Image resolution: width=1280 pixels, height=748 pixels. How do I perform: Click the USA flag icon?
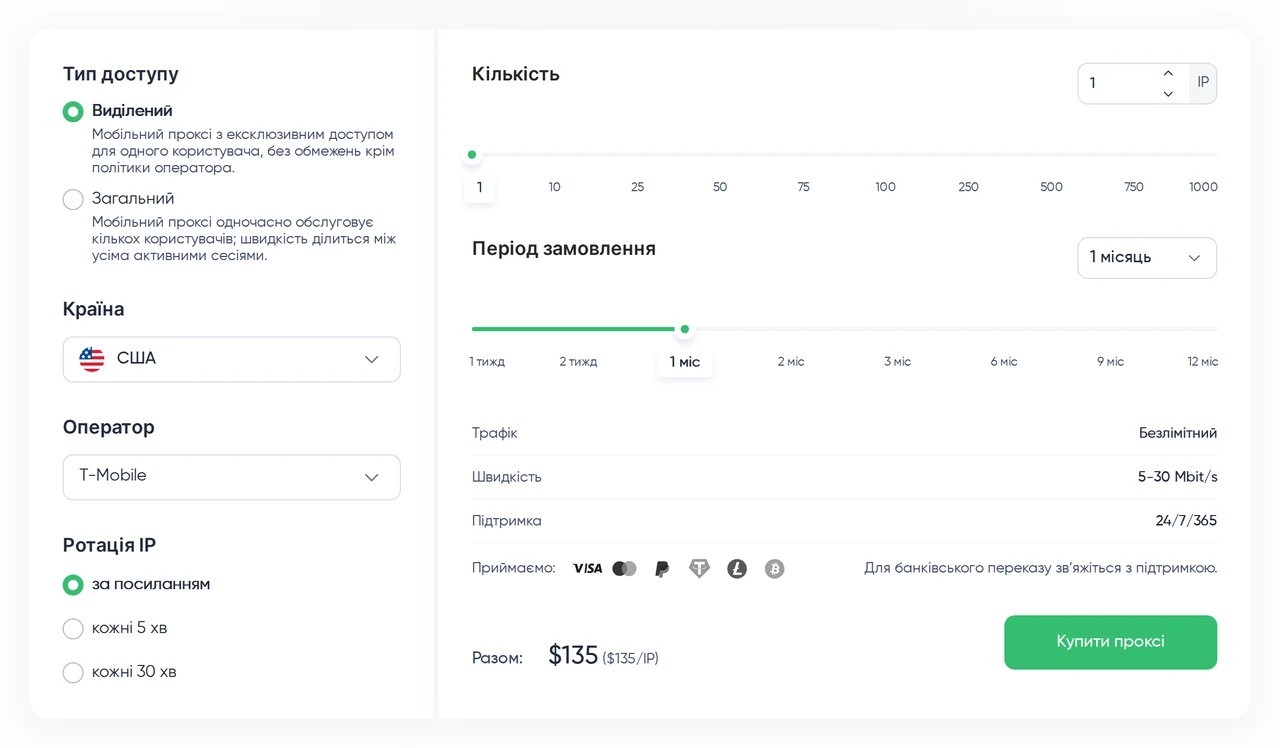(92, 359)
